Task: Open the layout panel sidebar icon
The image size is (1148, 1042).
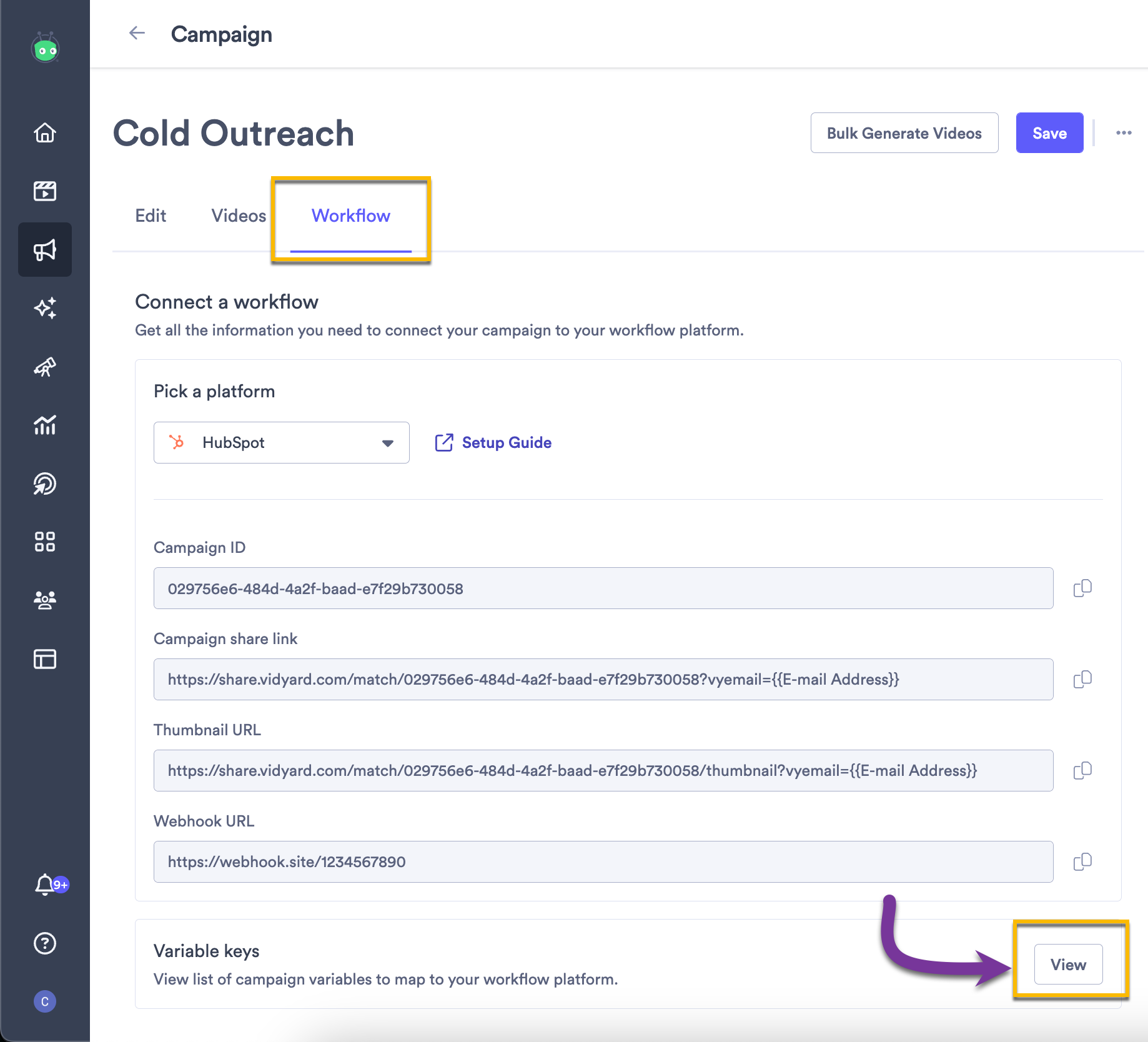Action: coord(45,658)
